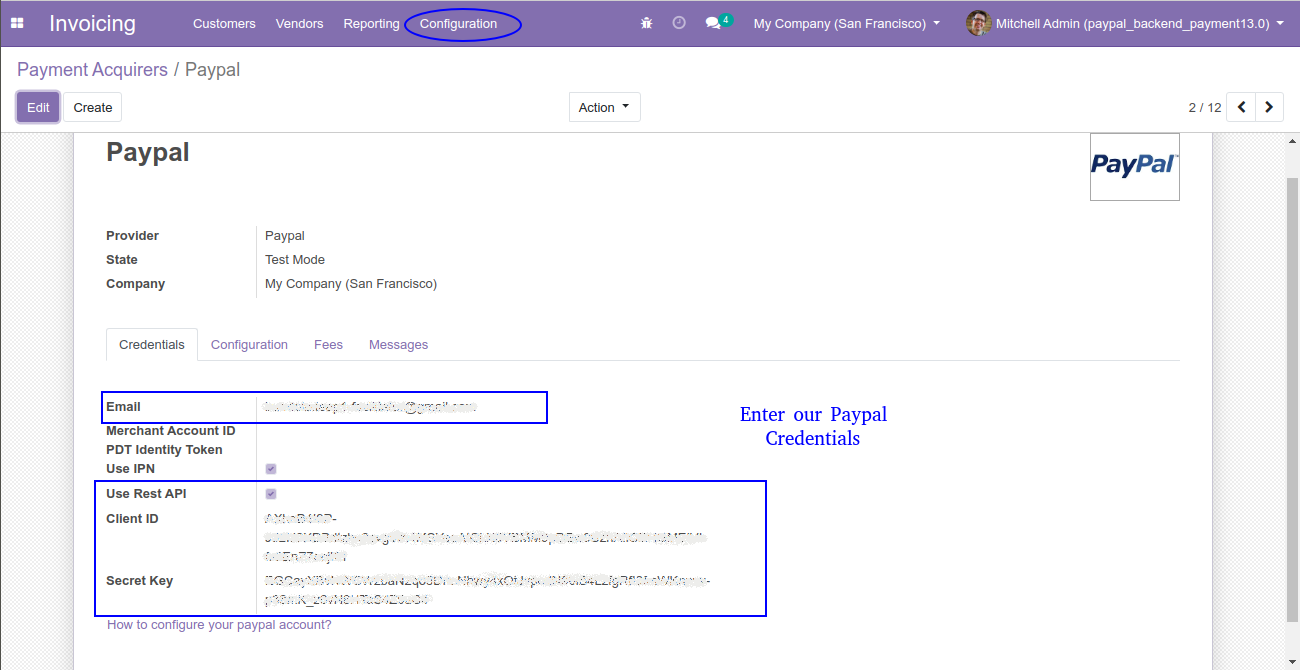Screen dimensions: 1300x670
Task: Click the Paypal provider value
Action: [x=285, y=236]
